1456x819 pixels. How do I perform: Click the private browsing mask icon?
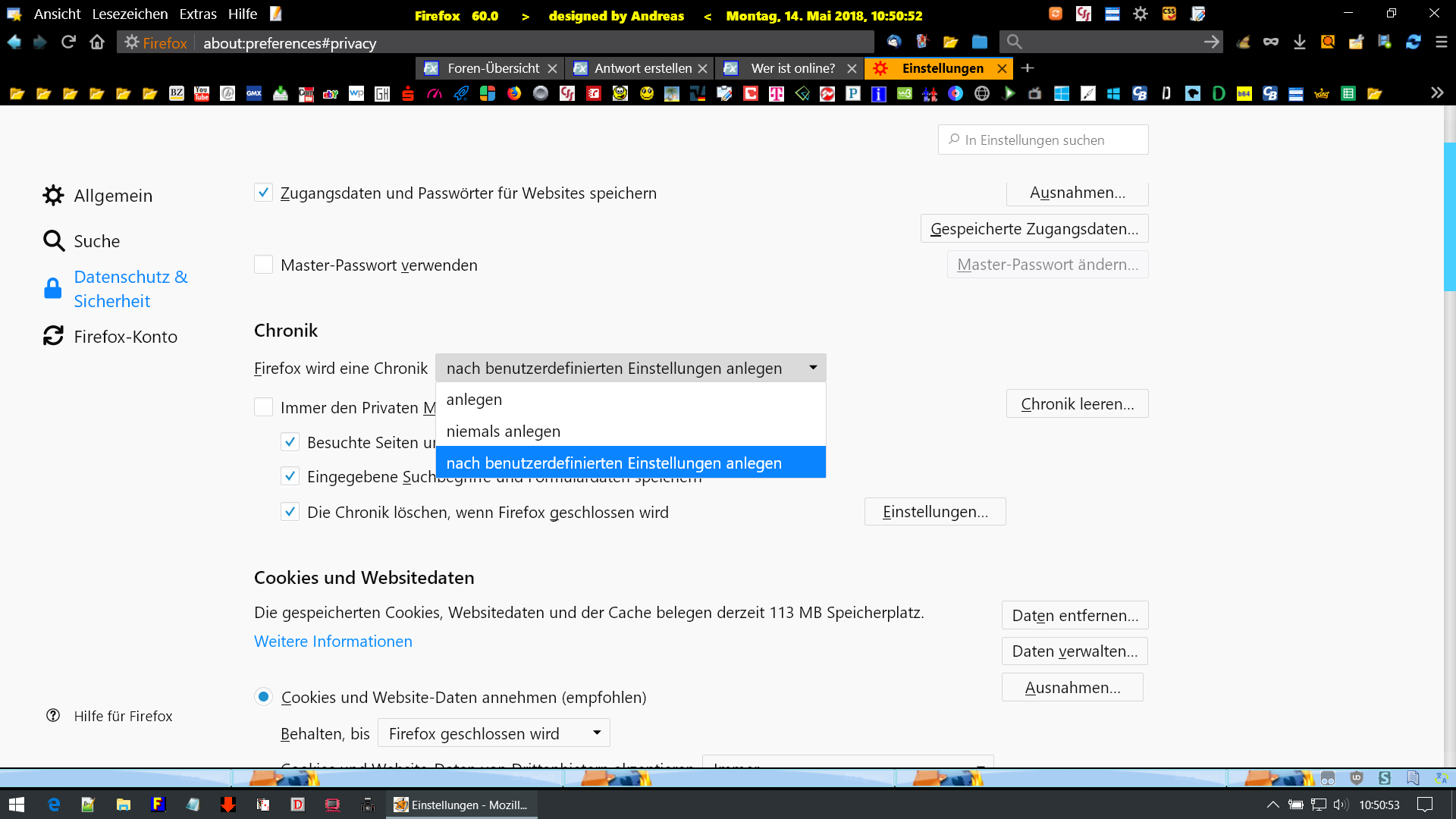coord(1271,42)
